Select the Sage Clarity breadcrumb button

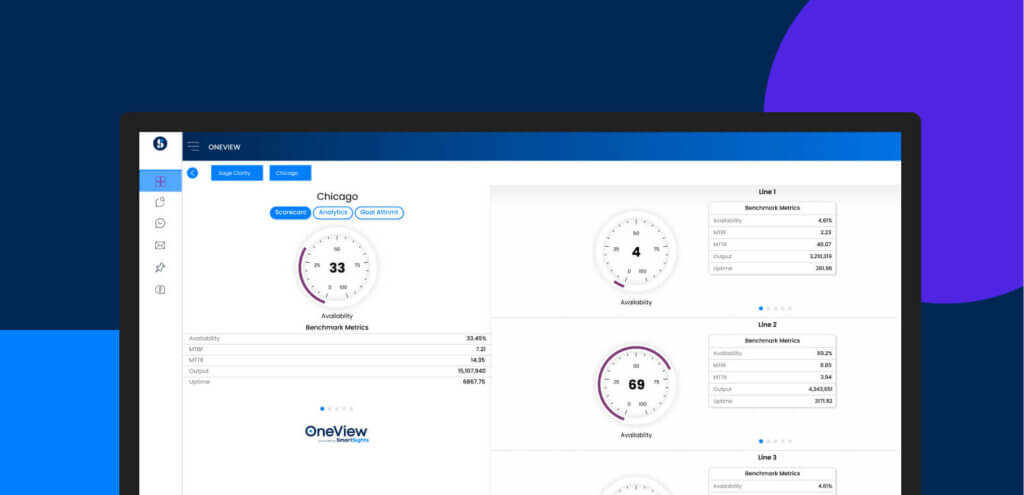click(x=236, y=173)
